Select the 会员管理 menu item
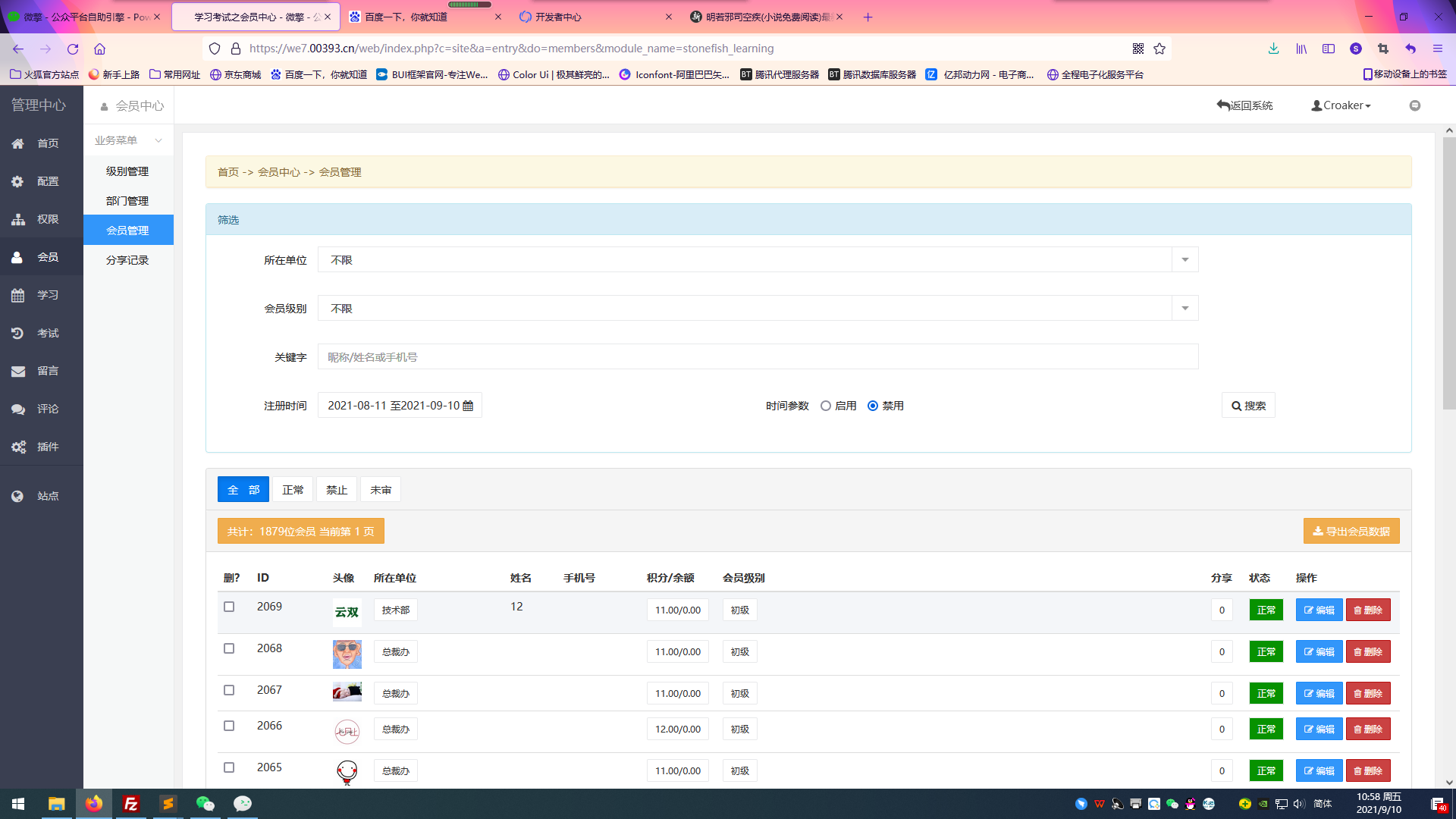 pos(128,231)
